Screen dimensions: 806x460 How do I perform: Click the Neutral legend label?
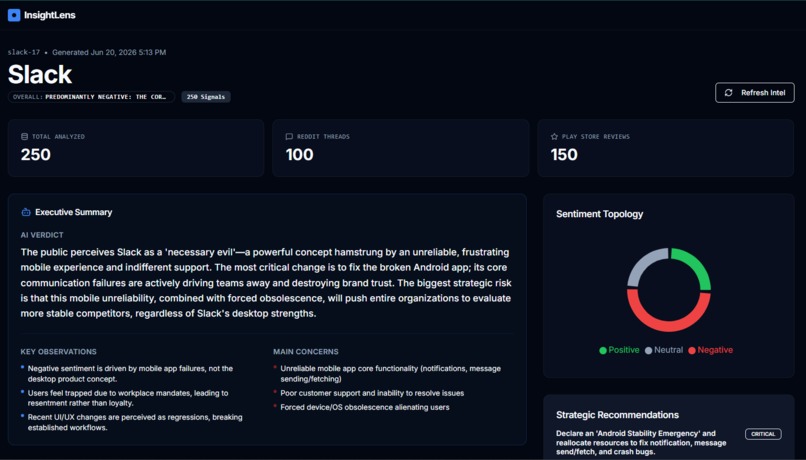668,350
